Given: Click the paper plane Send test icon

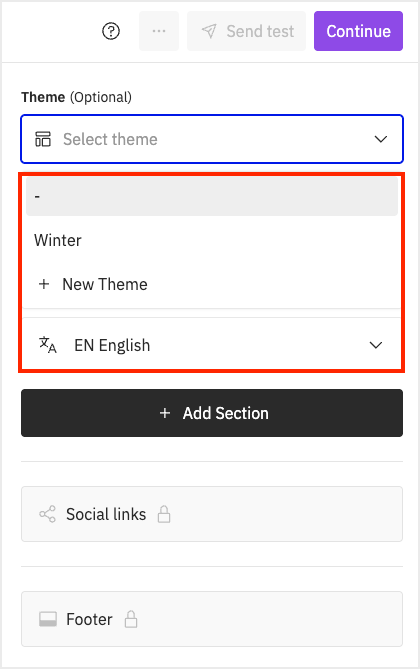Looking at the screenshot, I should point(209,31).
